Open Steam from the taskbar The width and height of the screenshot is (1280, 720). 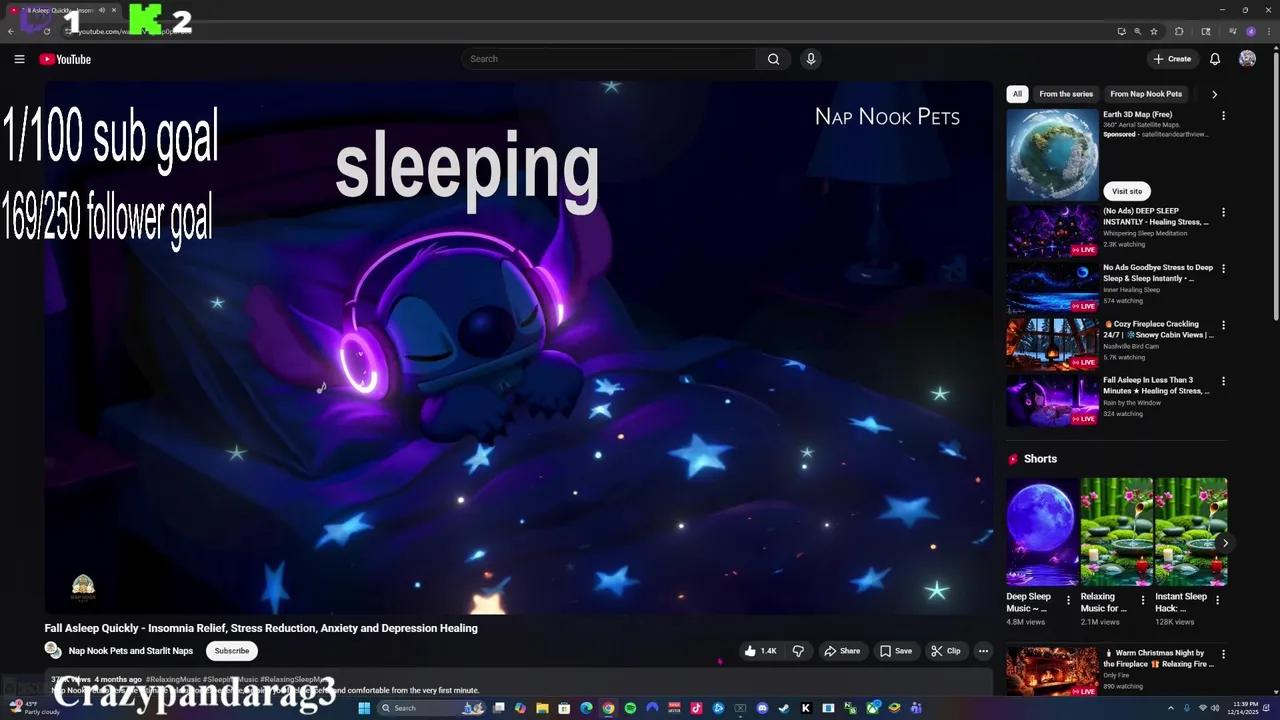click(784, 708)
